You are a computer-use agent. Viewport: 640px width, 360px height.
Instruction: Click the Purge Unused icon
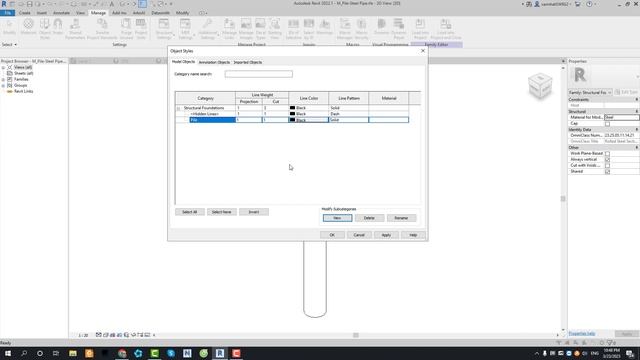point(126,28)
